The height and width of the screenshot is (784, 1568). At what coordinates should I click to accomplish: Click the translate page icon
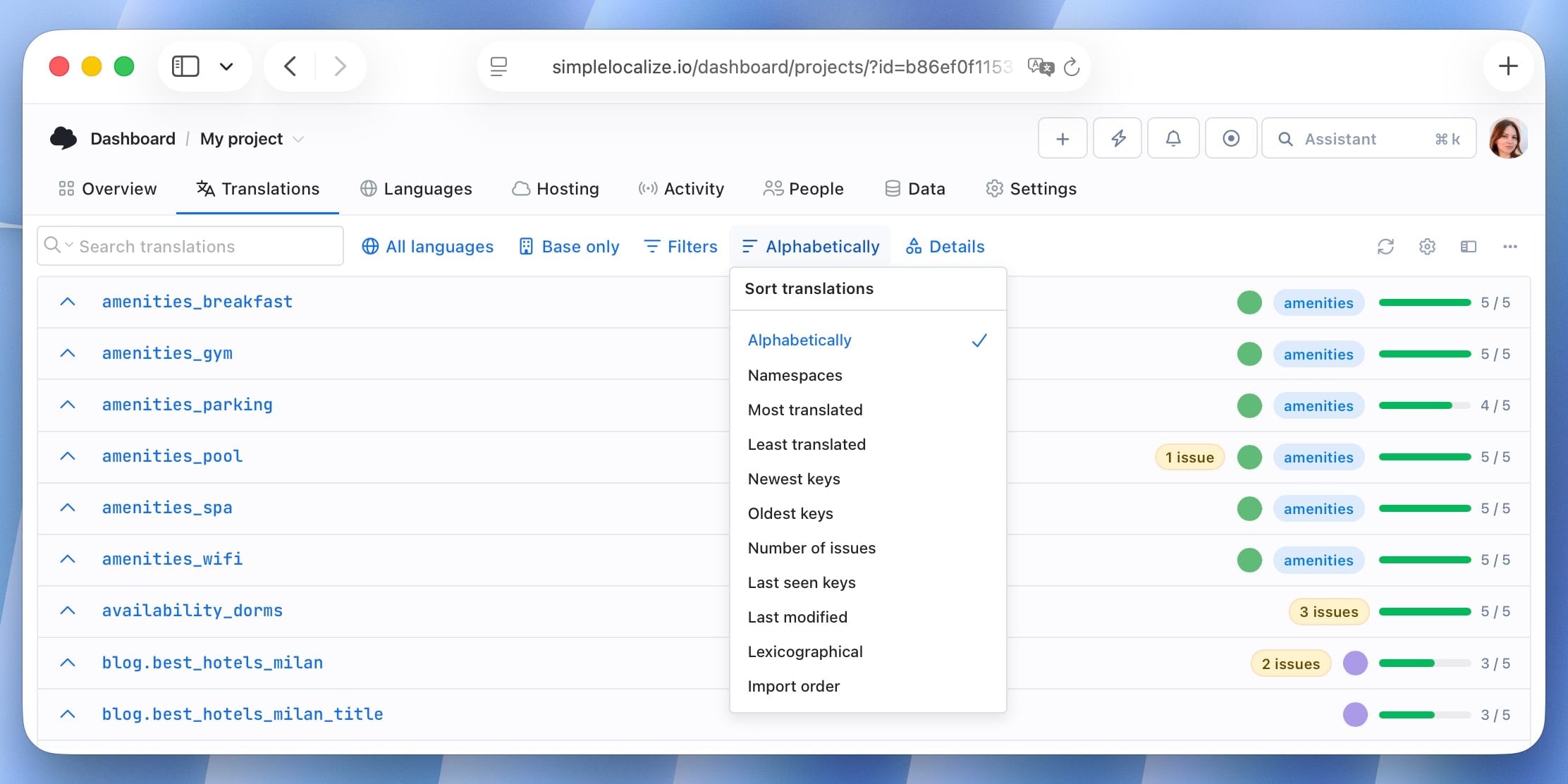pos(1041,66)
